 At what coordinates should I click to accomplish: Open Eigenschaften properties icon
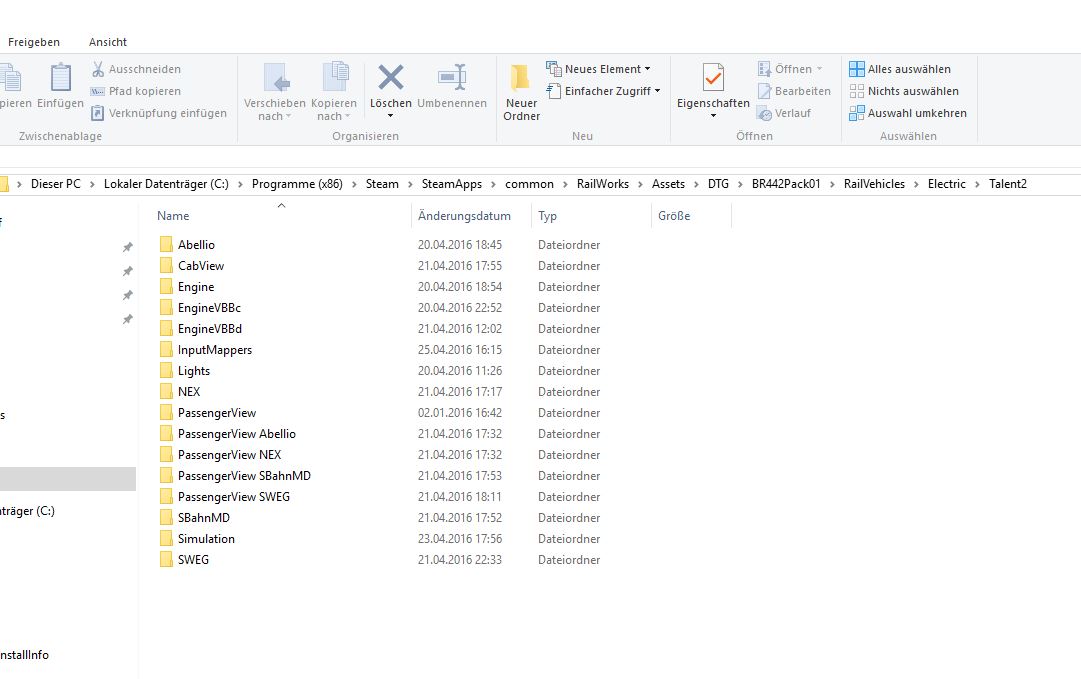(713, 78)
